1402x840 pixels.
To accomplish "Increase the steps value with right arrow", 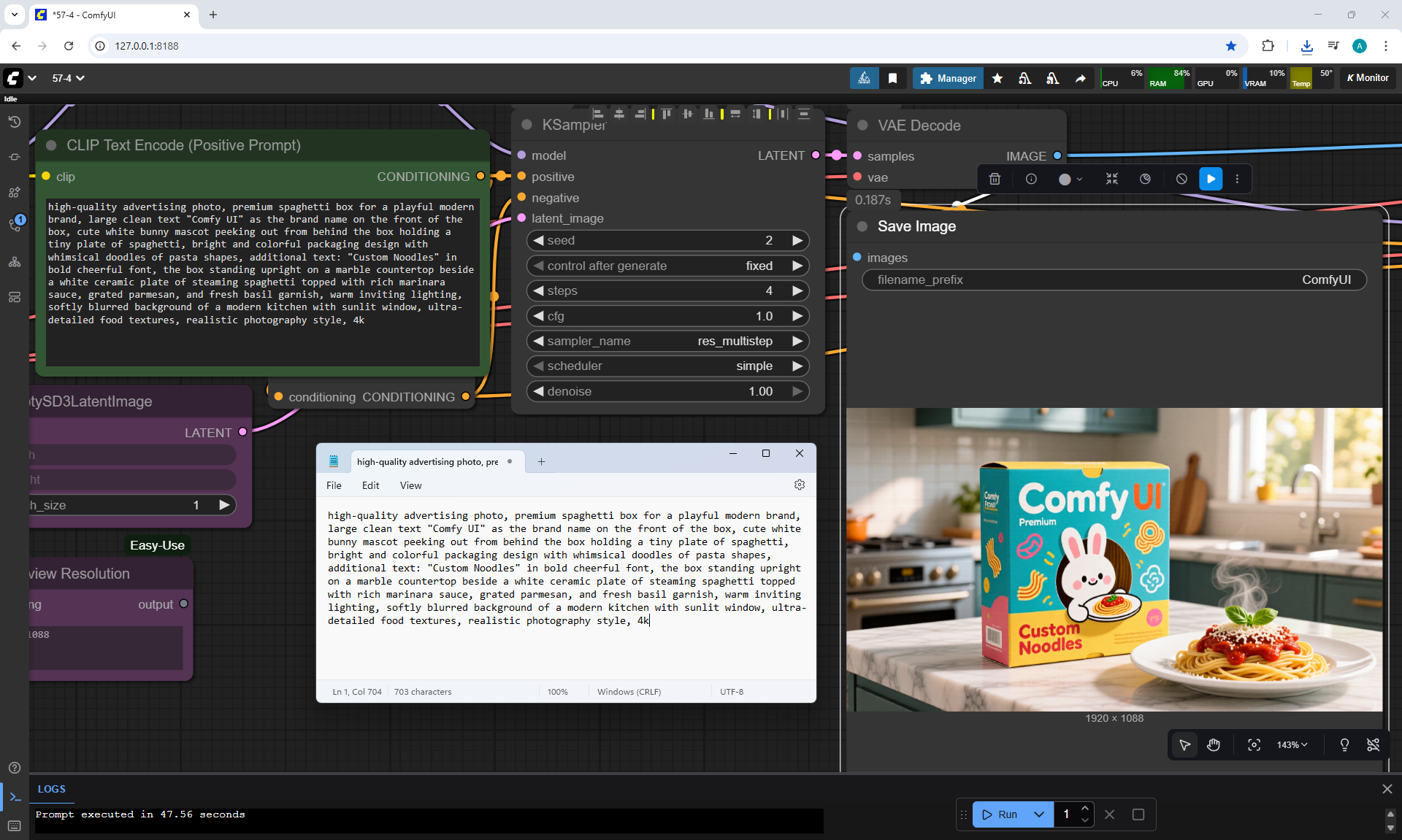I will (797, 290).
